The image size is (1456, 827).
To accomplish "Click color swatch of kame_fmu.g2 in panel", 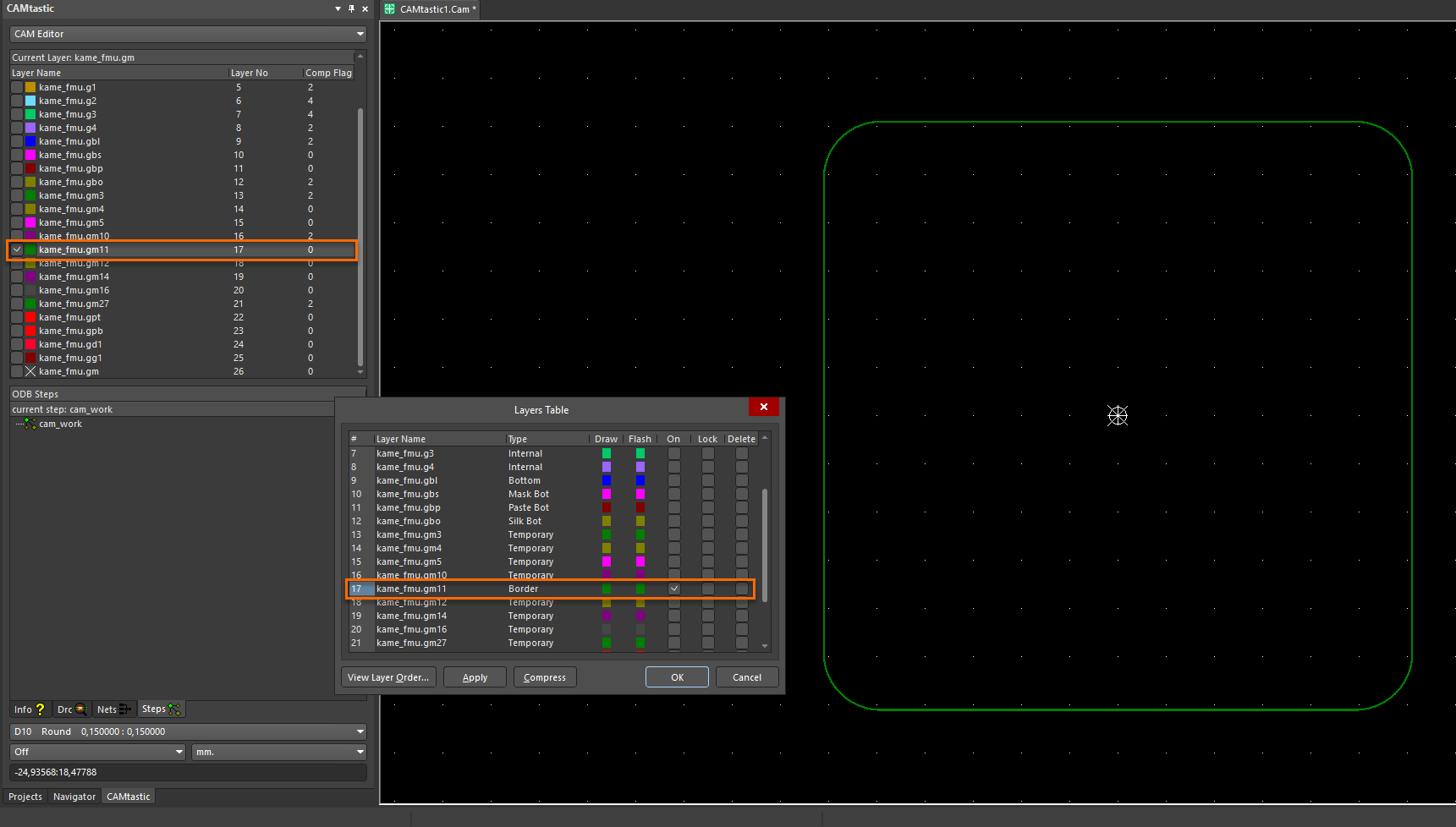I will [30, 101].
